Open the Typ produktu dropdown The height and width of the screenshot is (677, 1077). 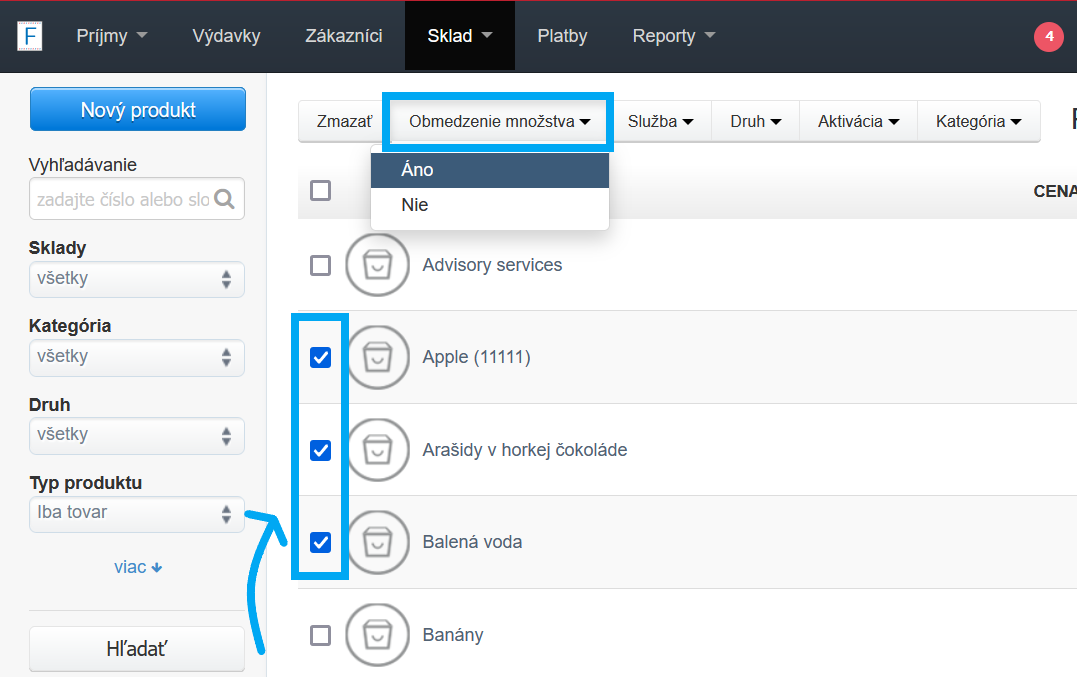tap(137, 513)
